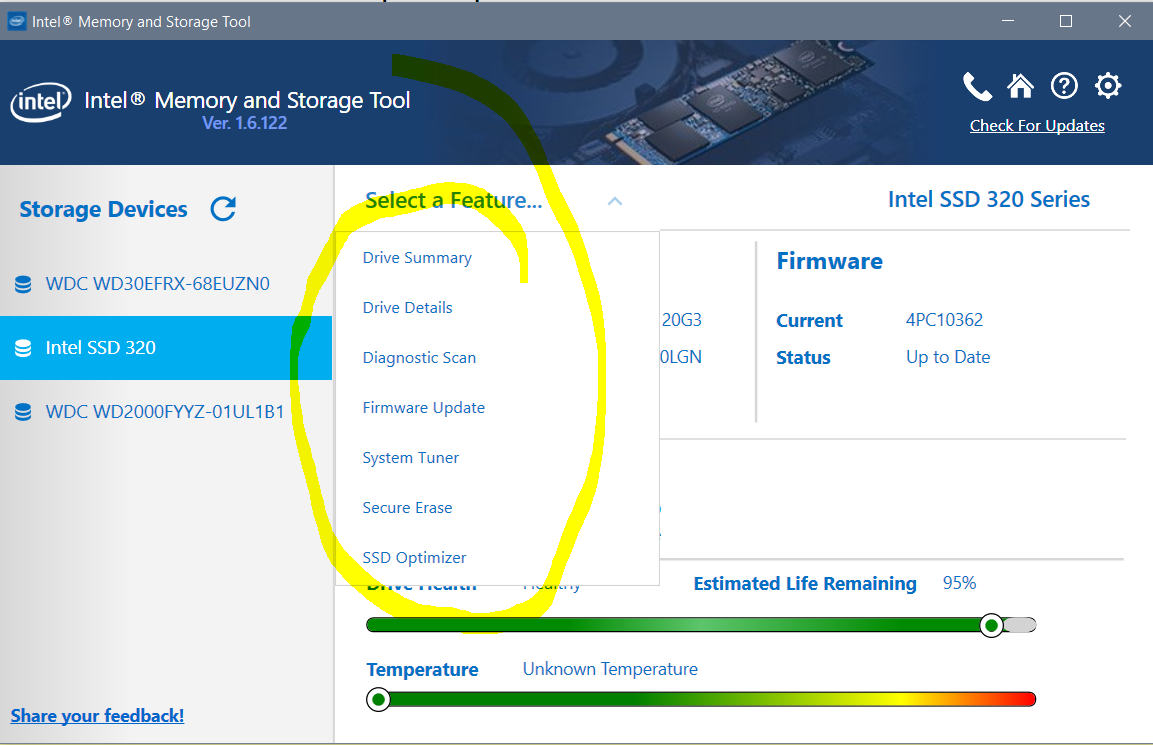The height and width of the screenshot is (745, 1153).
Task: Choose System Tuner from the feature menu
Action: click(410, 457)
